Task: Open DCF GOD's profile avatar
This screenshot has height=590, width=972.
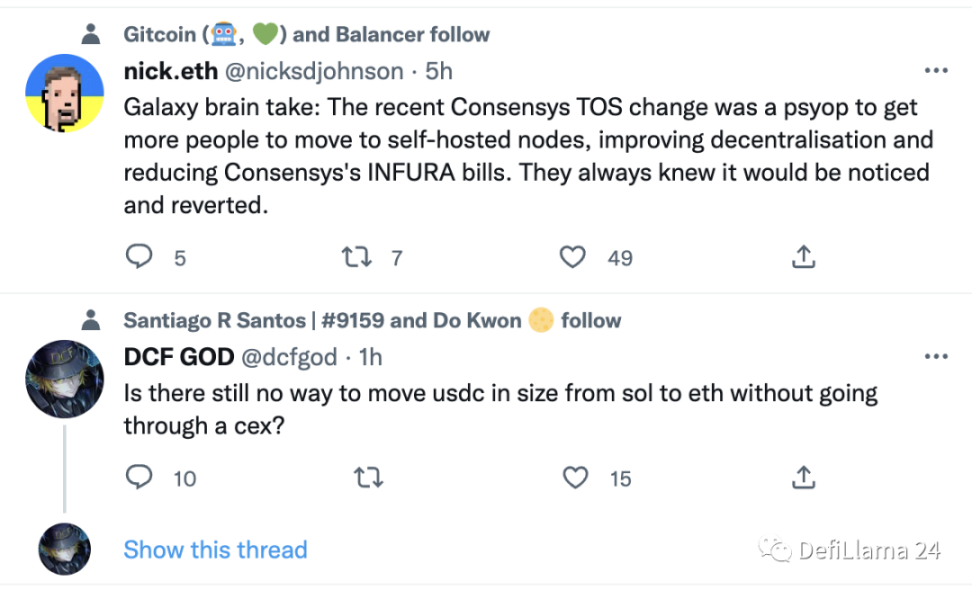Action: (x=64, y=378)
